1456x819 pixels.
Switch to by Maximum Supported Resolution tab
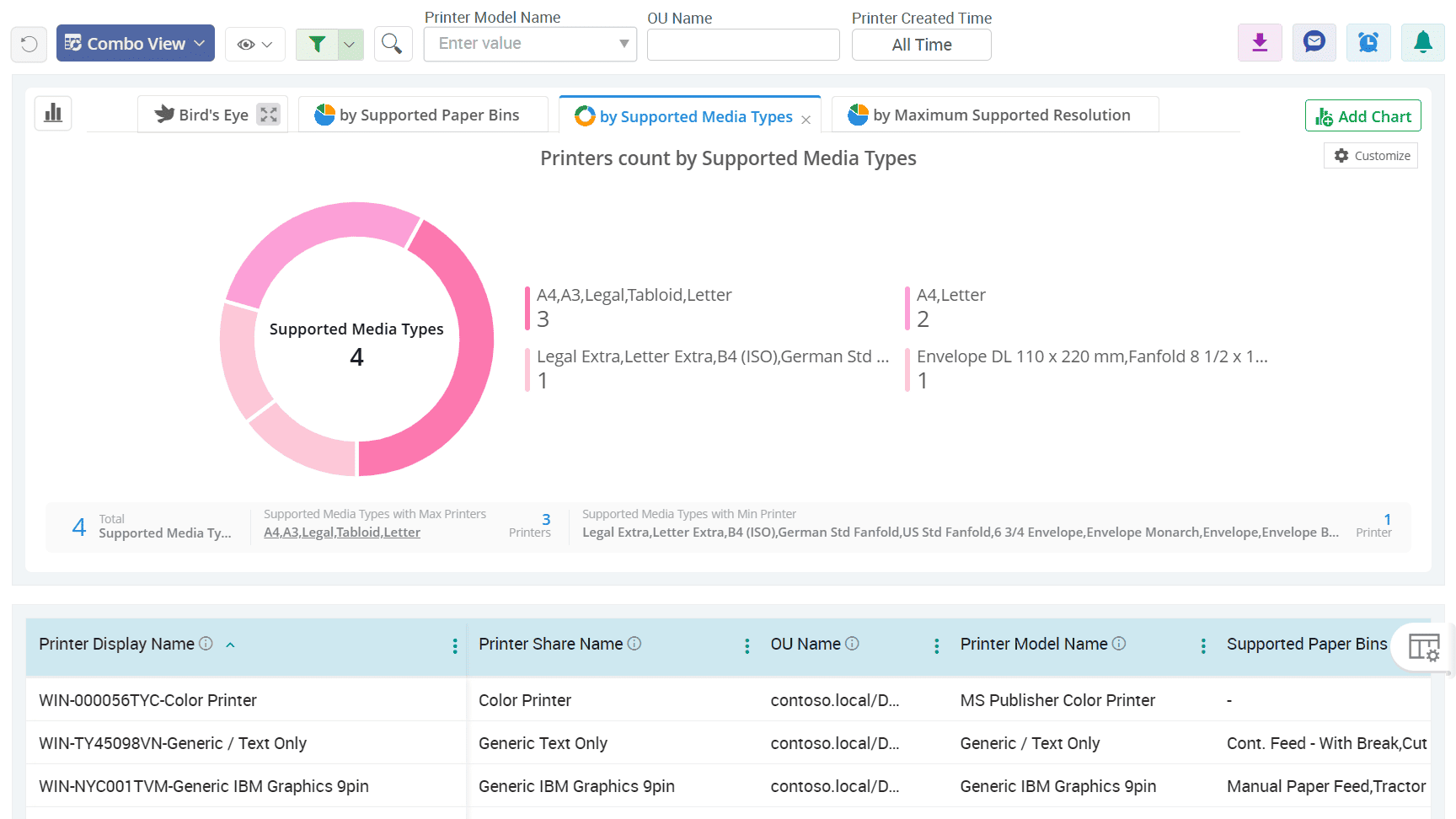pos(991,115)
